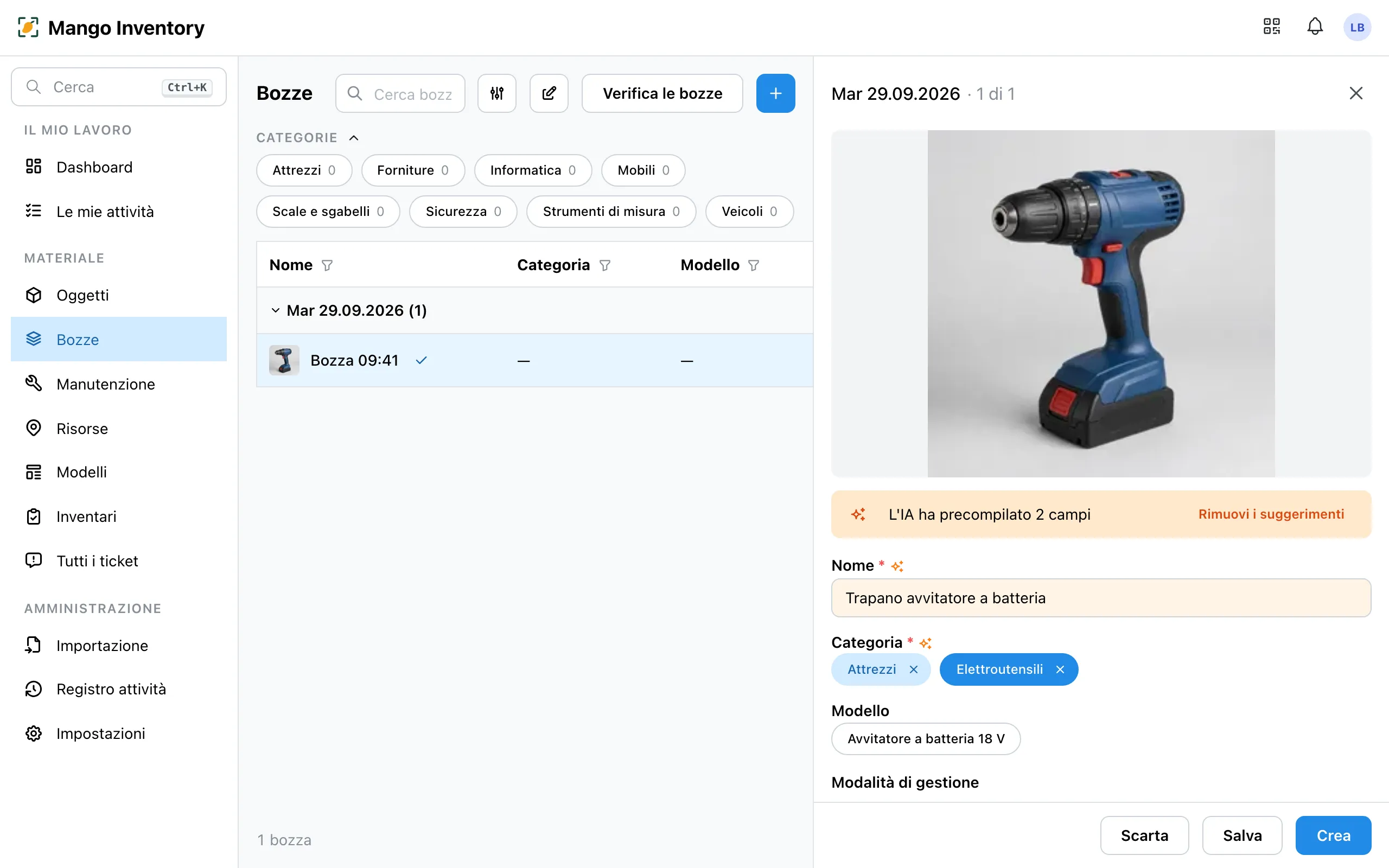
Task: Open the notifications bell
Action: pos(1315,27)
